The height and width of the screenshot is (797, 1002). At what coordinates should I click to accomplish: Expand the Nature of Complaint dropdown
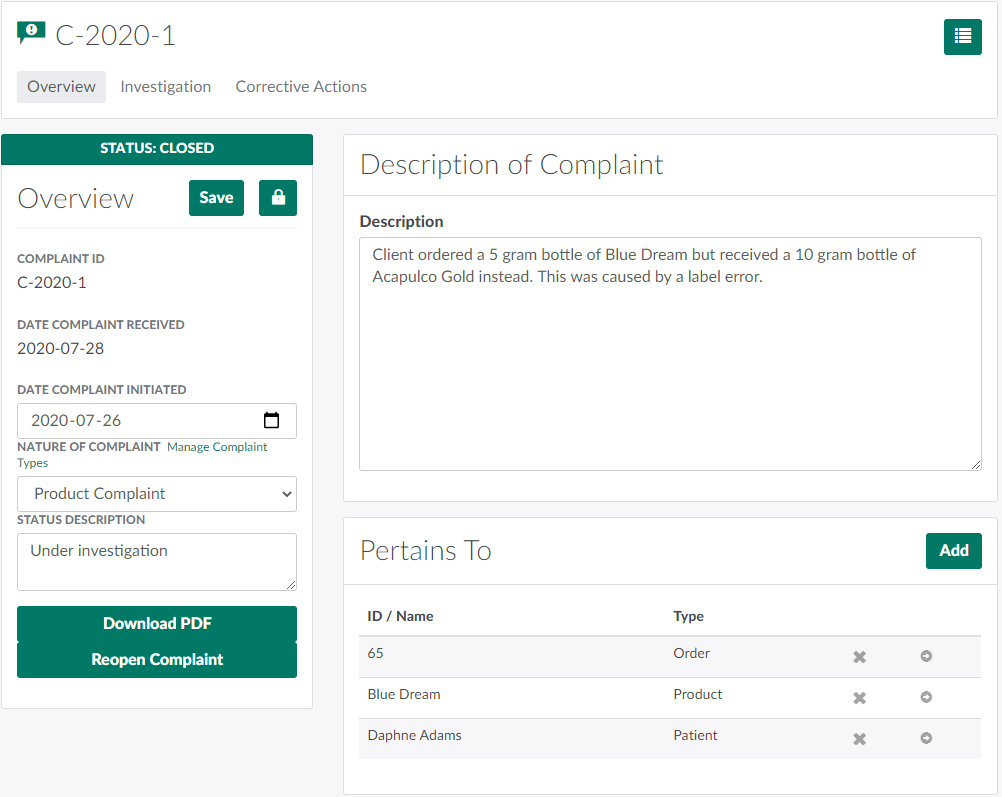coord(157,494)
